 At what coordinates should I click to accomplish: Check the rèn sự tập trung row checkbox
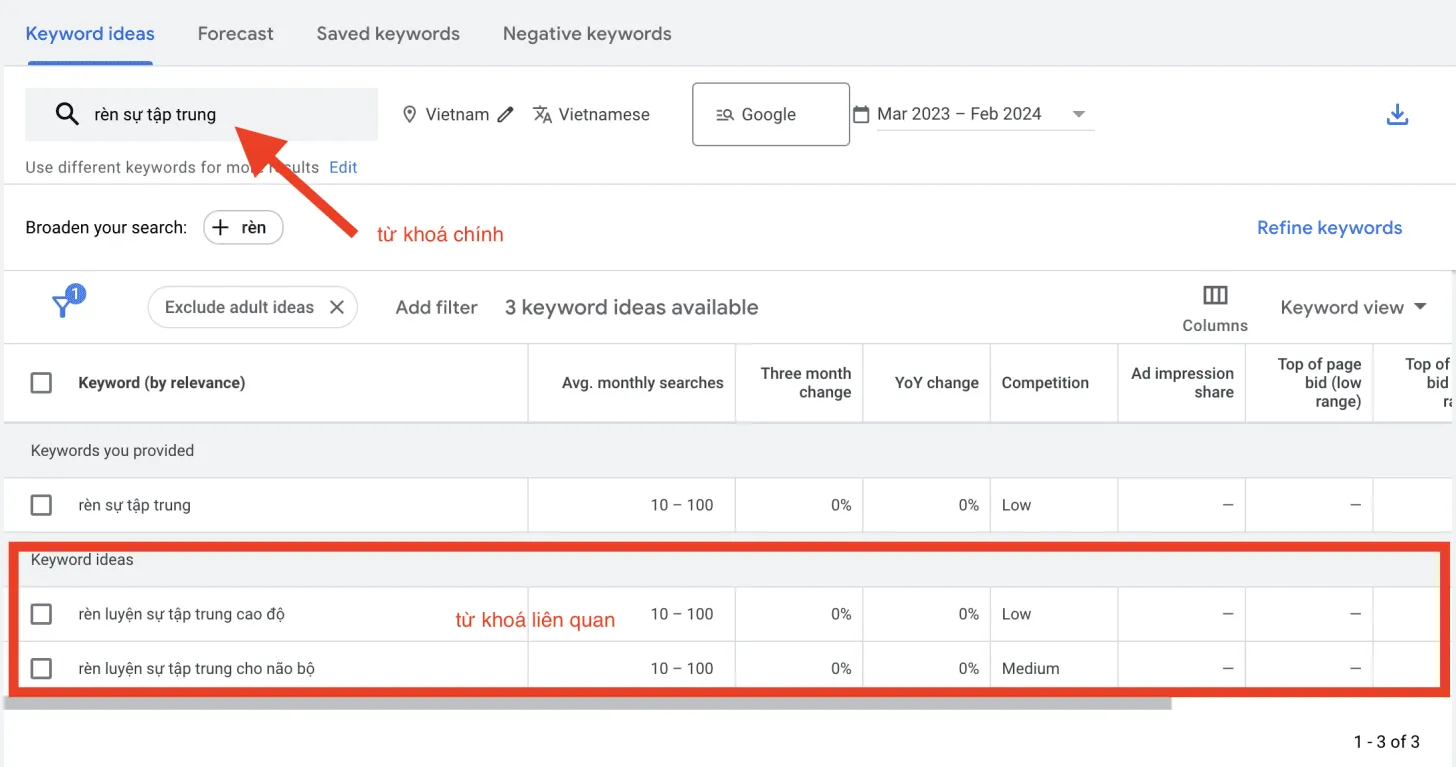(x=41, y=505)
